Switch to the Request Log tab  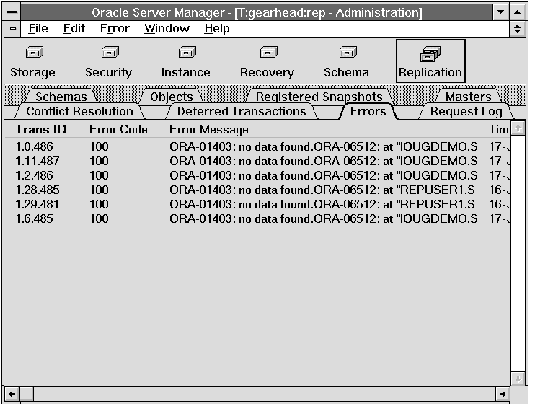[466, 111]
